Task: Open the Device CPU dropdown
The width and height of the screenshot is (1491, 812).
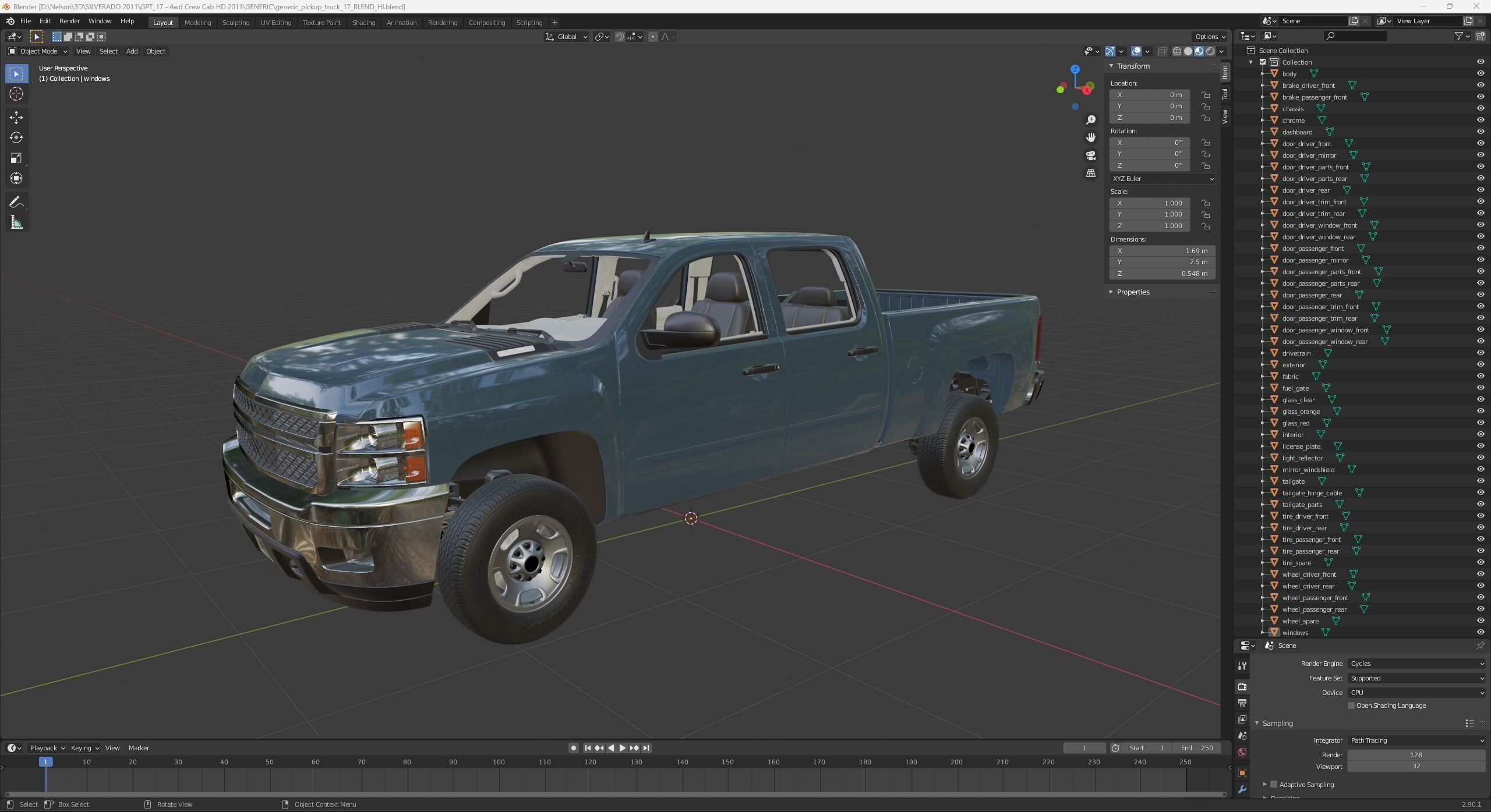Action: tap(1416, 693)
